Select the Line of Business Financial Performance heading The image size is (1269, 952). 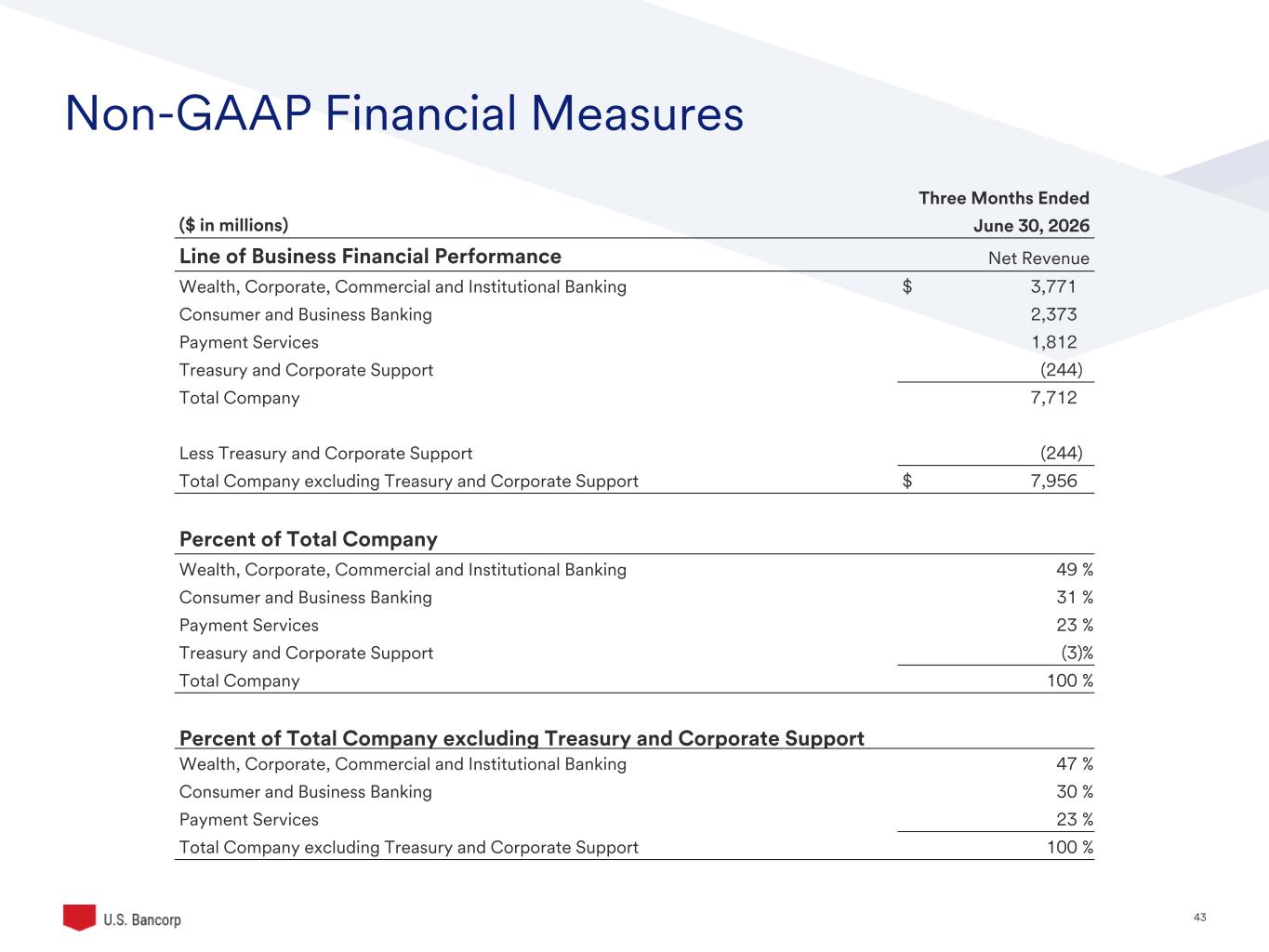370,257
